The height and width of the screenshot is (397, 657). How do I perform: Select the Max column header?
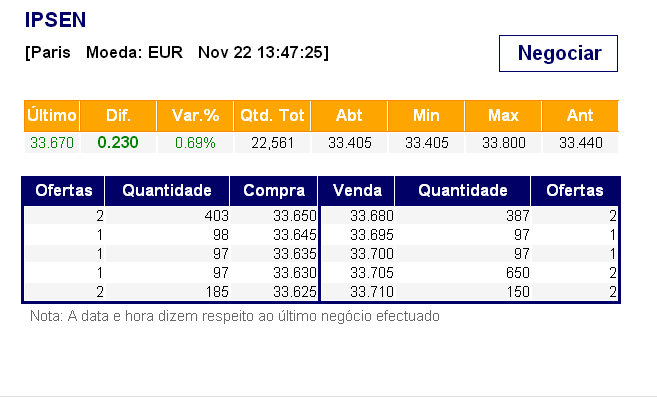tap(503, 116)
